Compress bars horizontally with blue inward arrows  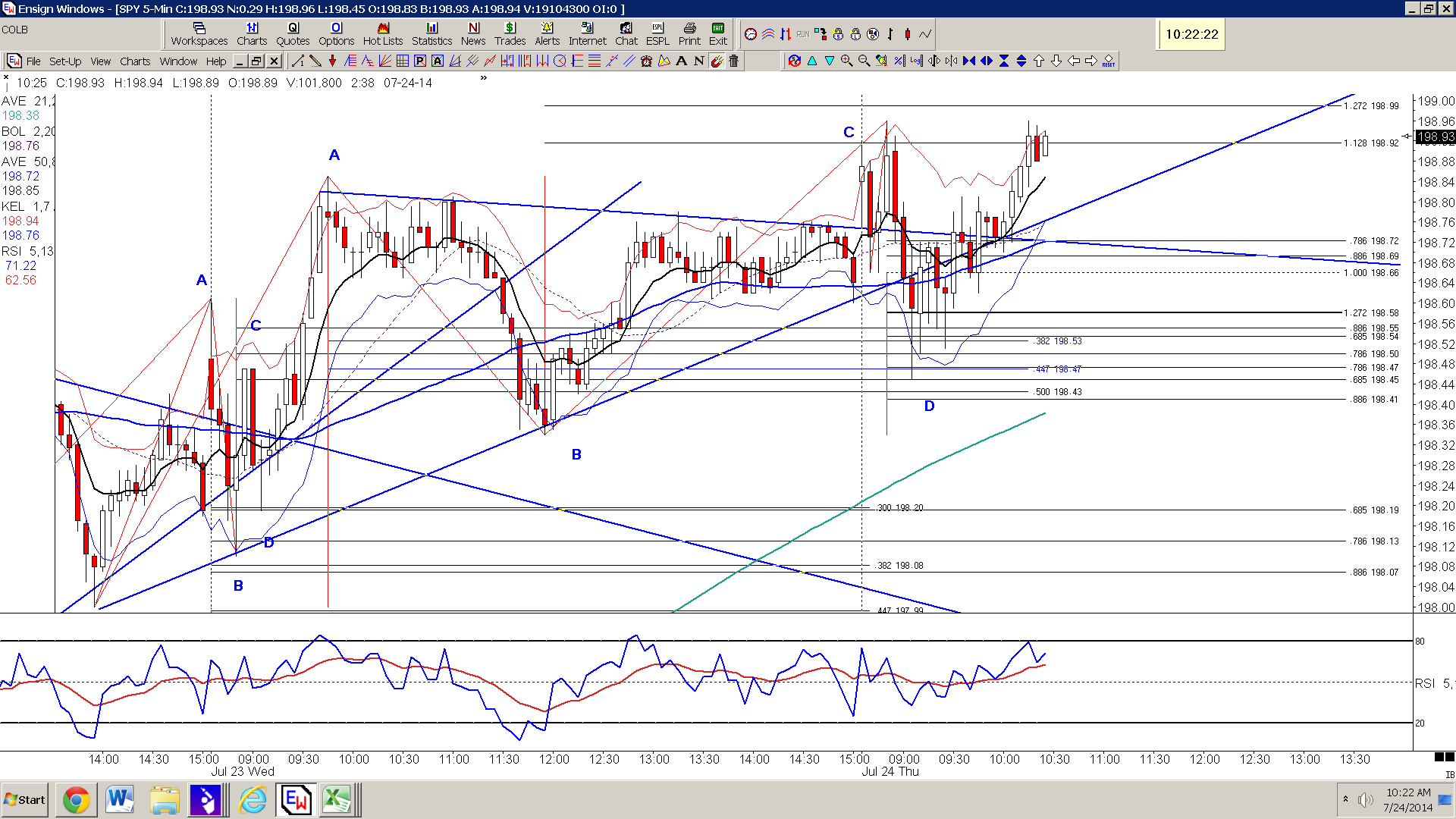969,61
